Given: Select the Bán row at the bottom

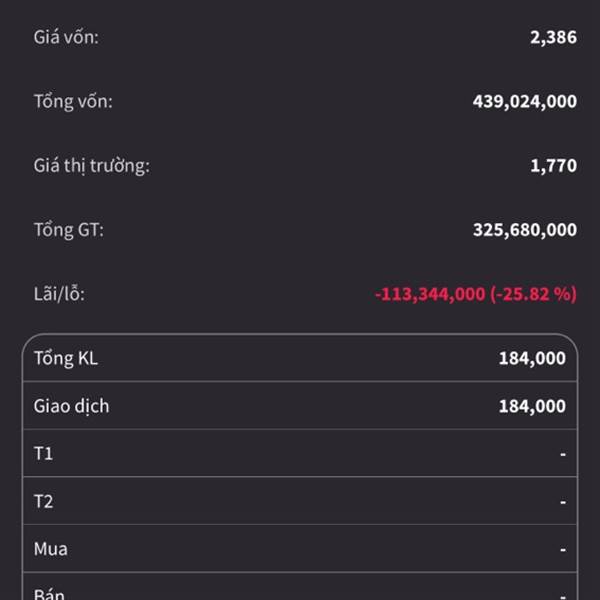Looking at the screenshot, I should pyautogui.click(x=300, y=587).
